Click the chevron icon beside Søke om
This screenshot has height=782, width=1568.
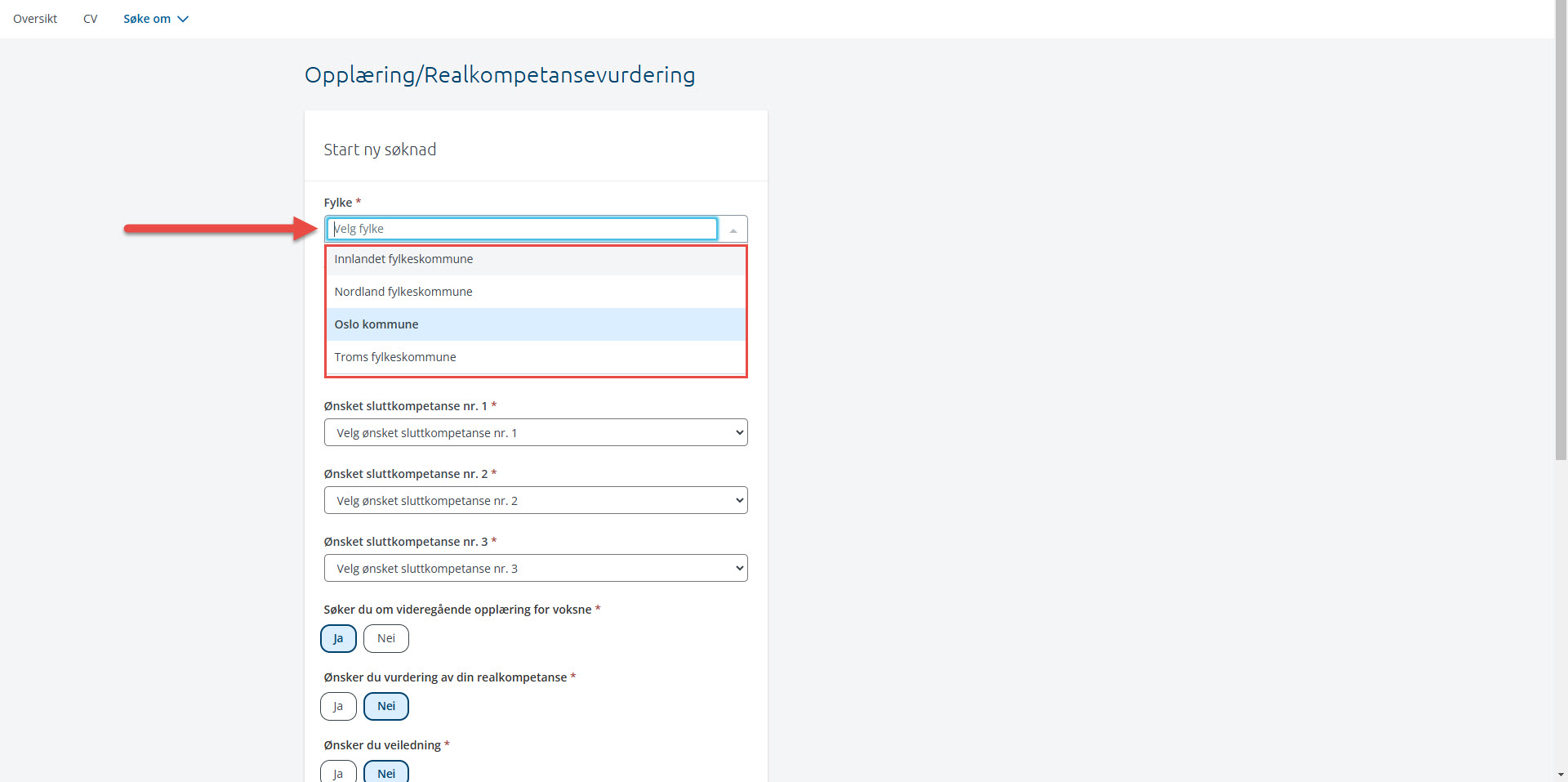(x=183, y=19)
